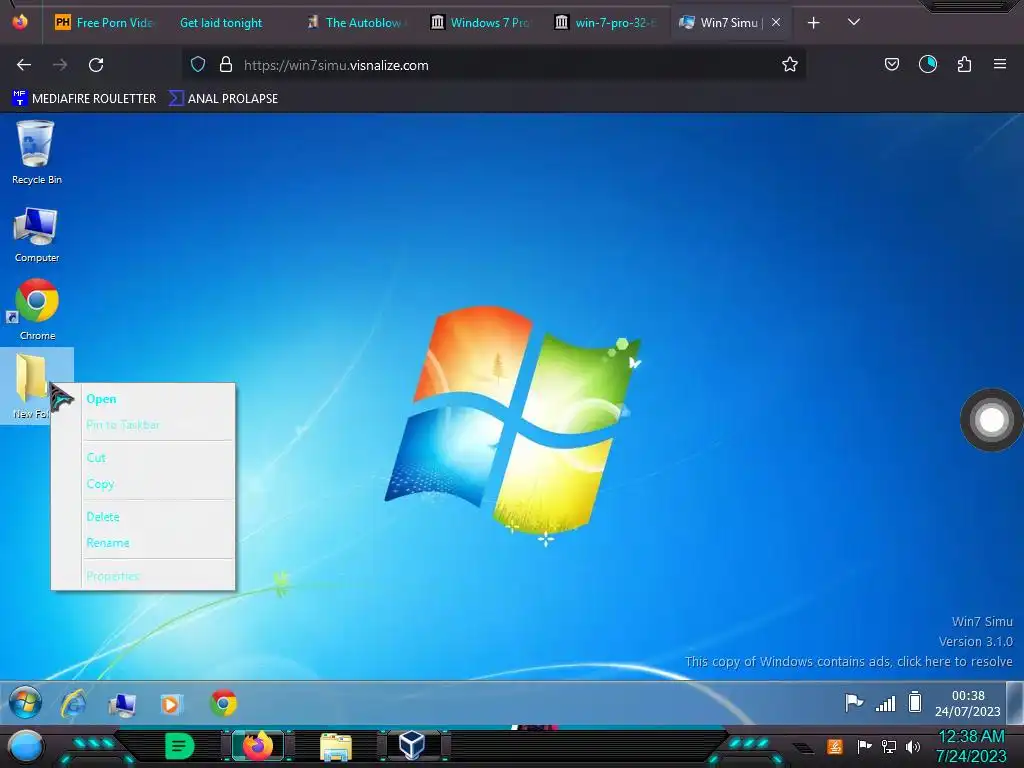
Task: Switch to the Windows 7 Pro tab
Action: (481, 23)
